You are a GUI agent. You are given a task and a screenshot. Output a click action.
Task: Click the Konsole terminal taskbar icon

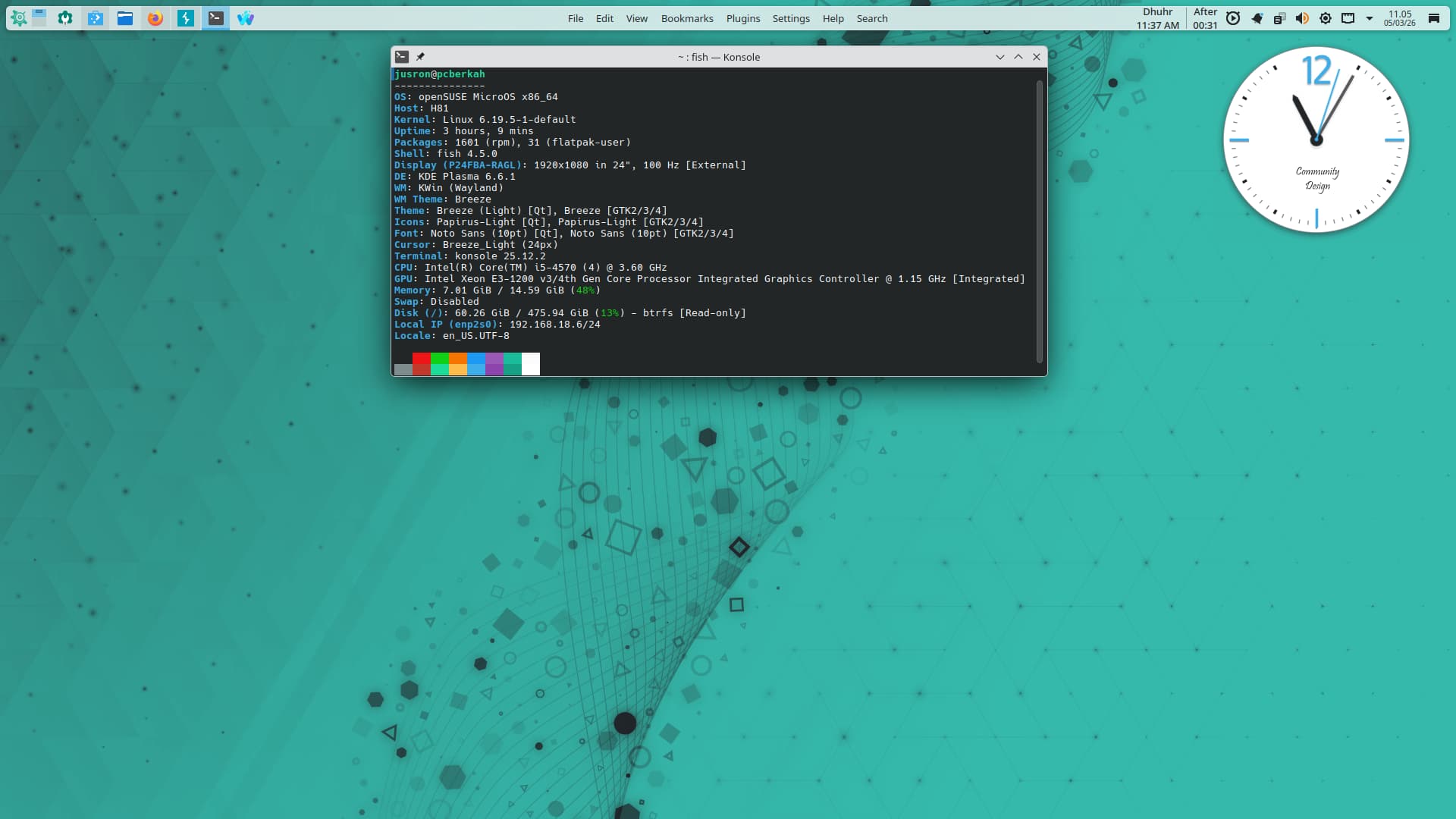tap(216, 18)
